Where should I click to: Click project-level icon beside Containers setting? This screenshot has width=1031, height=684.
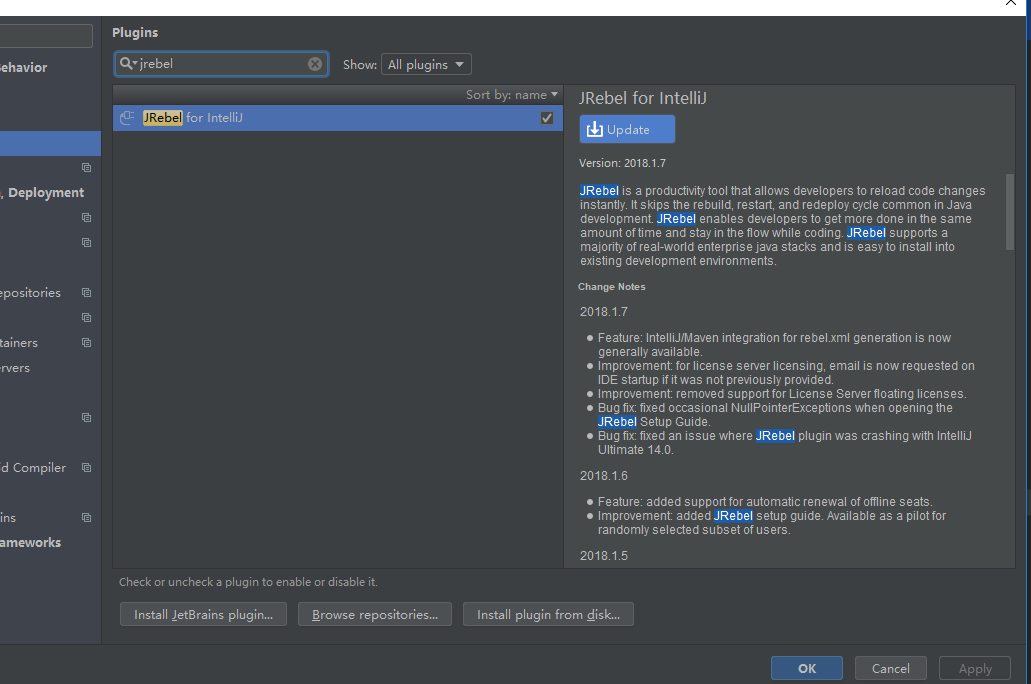pos(86,343)
